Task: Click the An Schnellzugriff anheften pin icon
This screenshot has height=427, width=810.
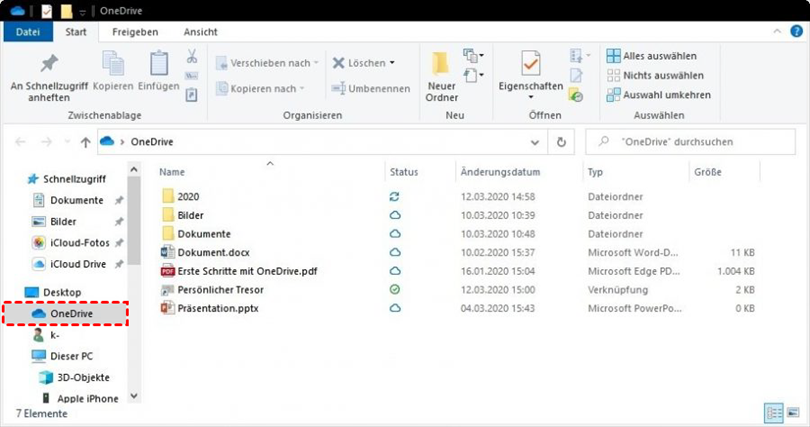Action: (48, 64)
